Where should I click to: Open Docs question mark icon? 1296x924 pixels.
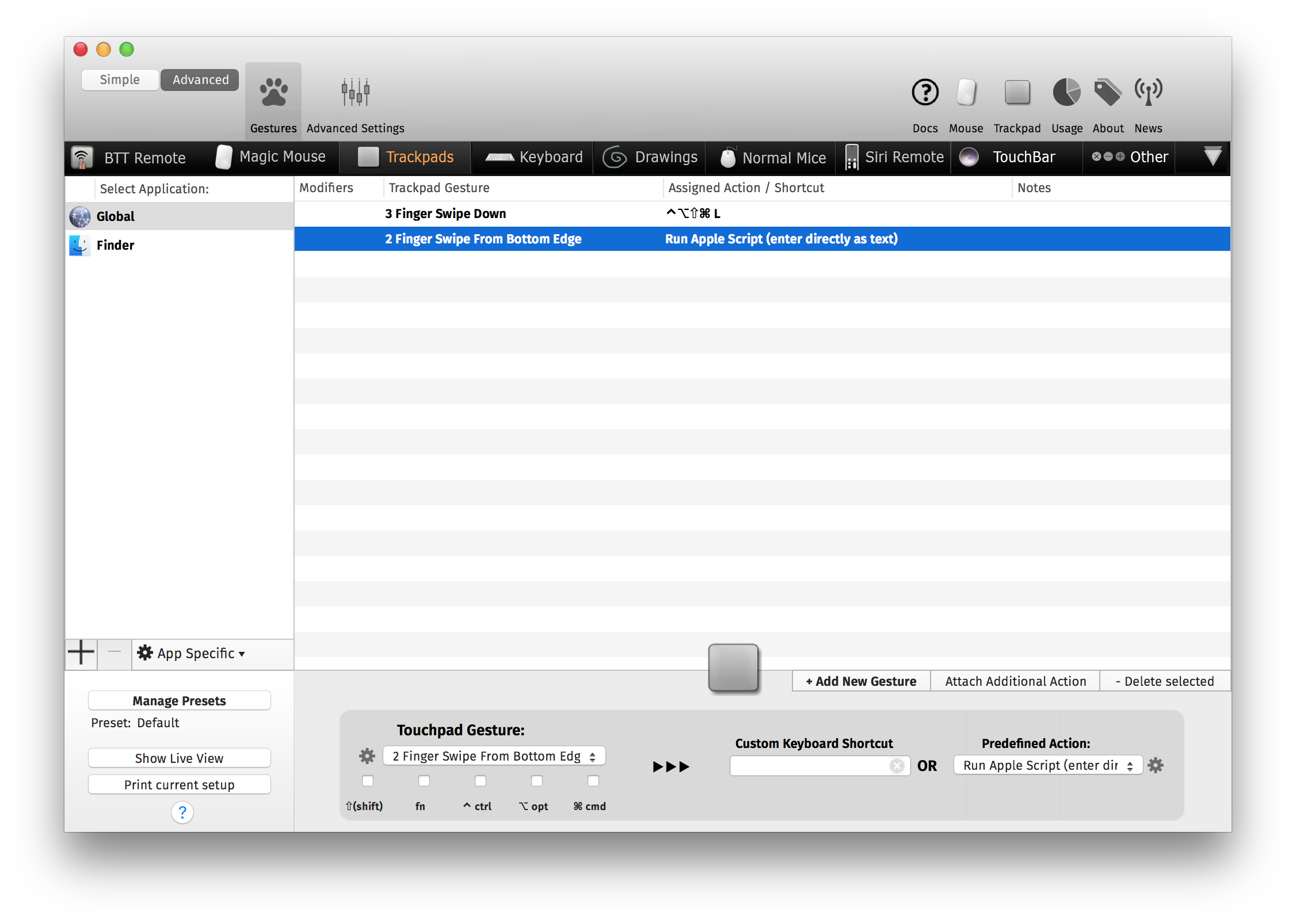[925, 93]
